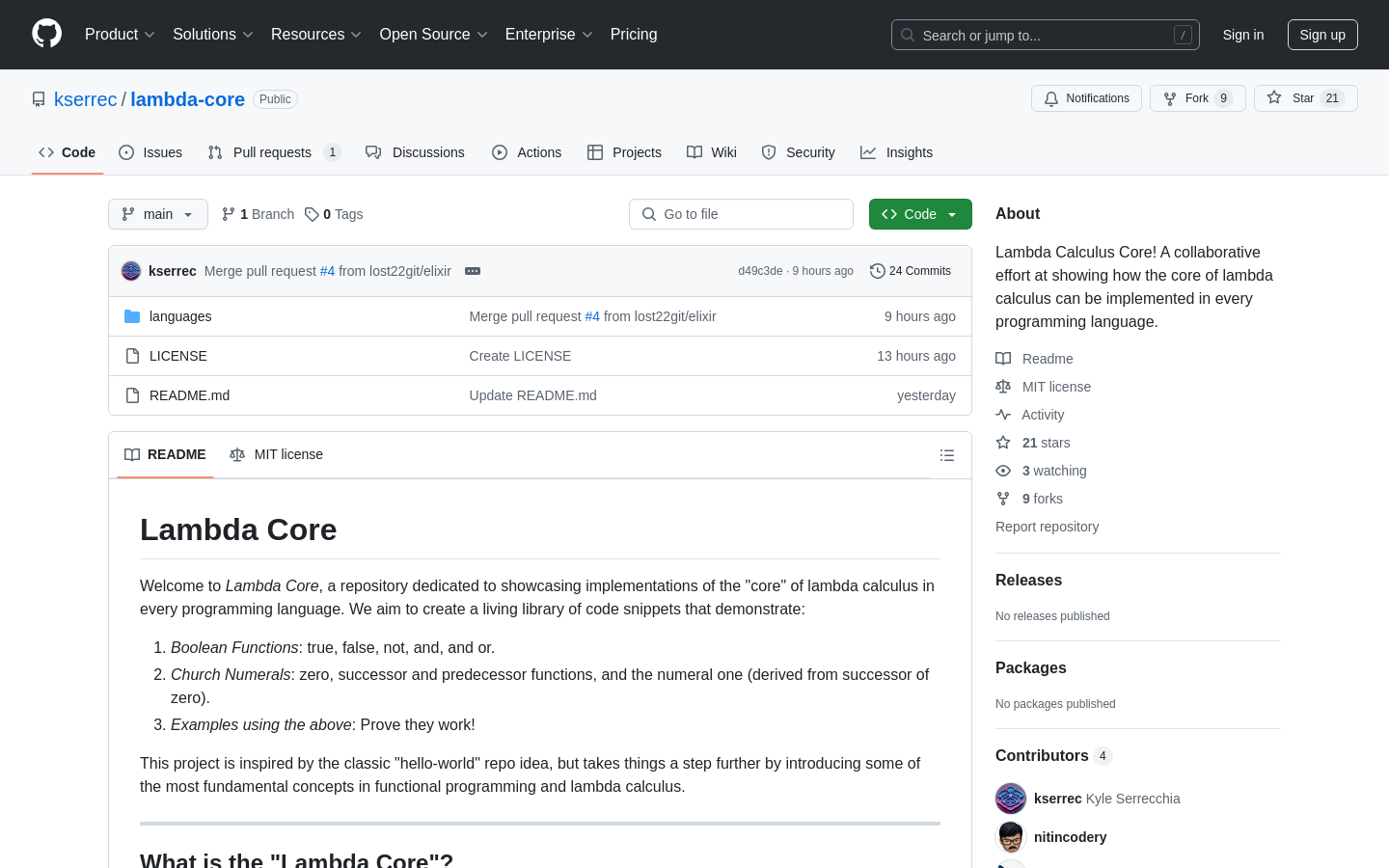Open the README outline list icon
Screen dimensions: 1389x868
(x=947, y=455)
